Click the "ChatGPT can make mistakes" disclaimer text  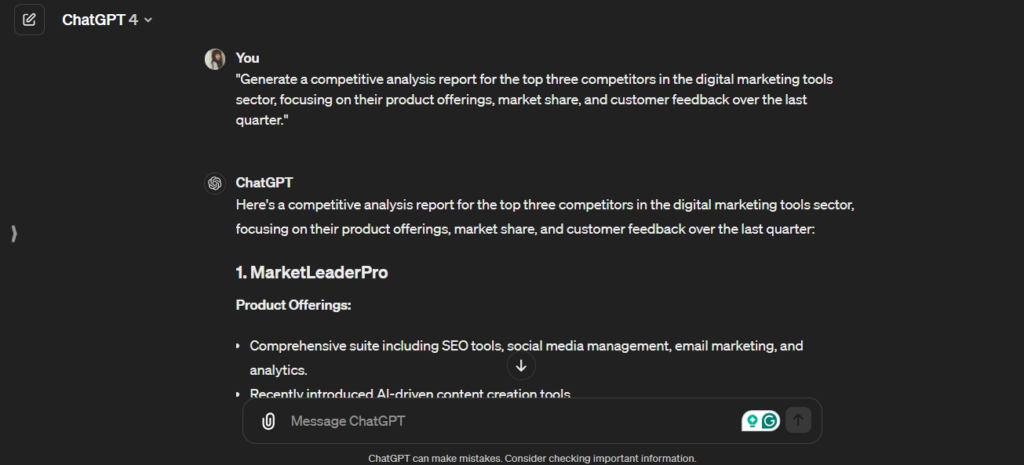click(531, 458)
